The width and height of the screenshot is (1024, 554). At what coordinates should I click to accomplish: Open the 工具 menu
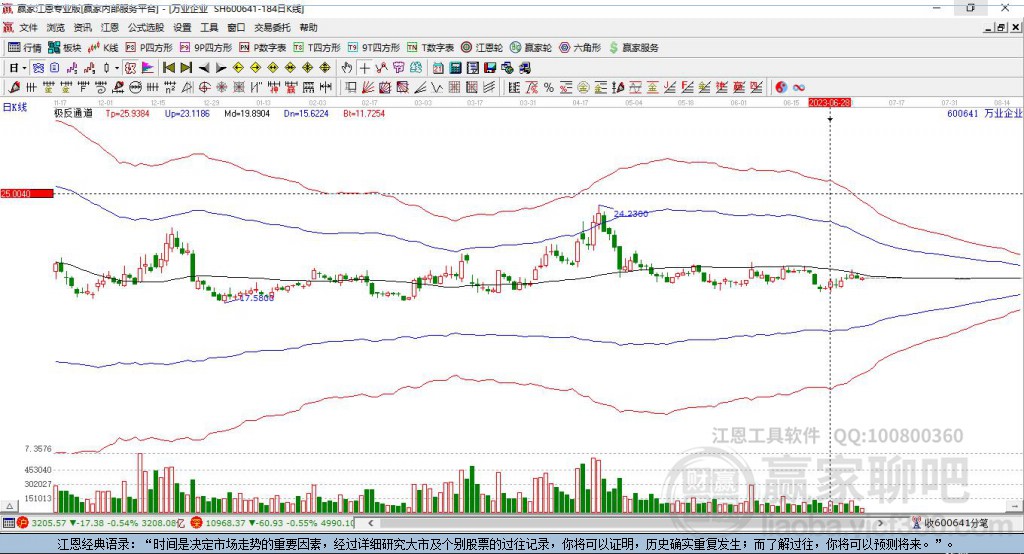[209, 27]
